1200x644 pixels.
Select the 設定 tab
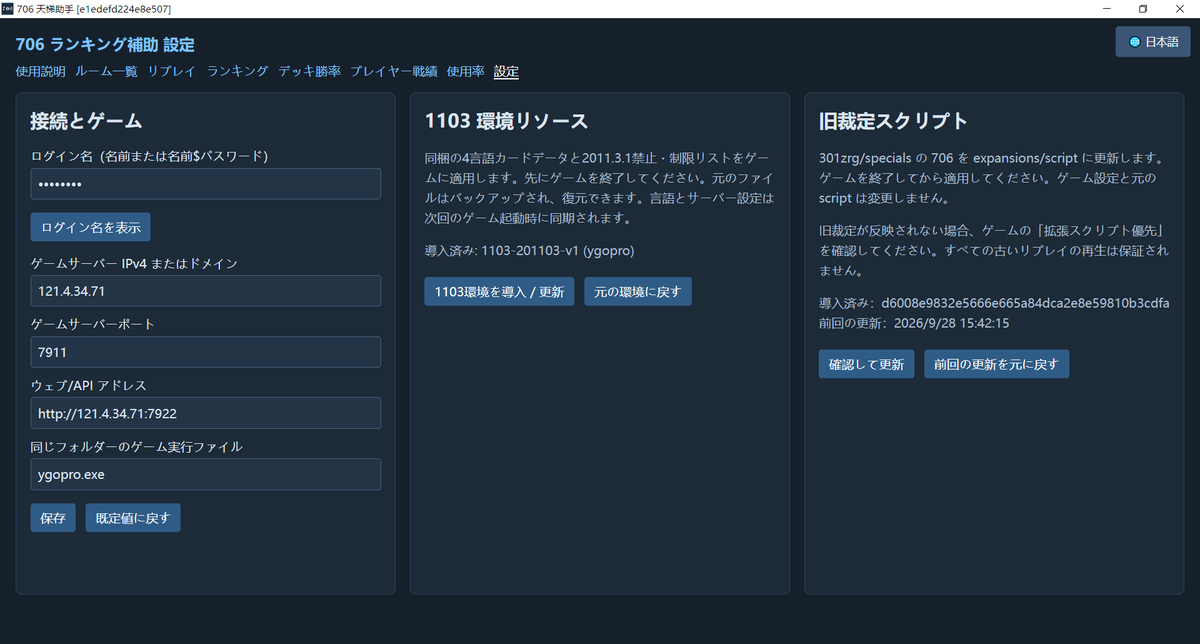point(506,72)
